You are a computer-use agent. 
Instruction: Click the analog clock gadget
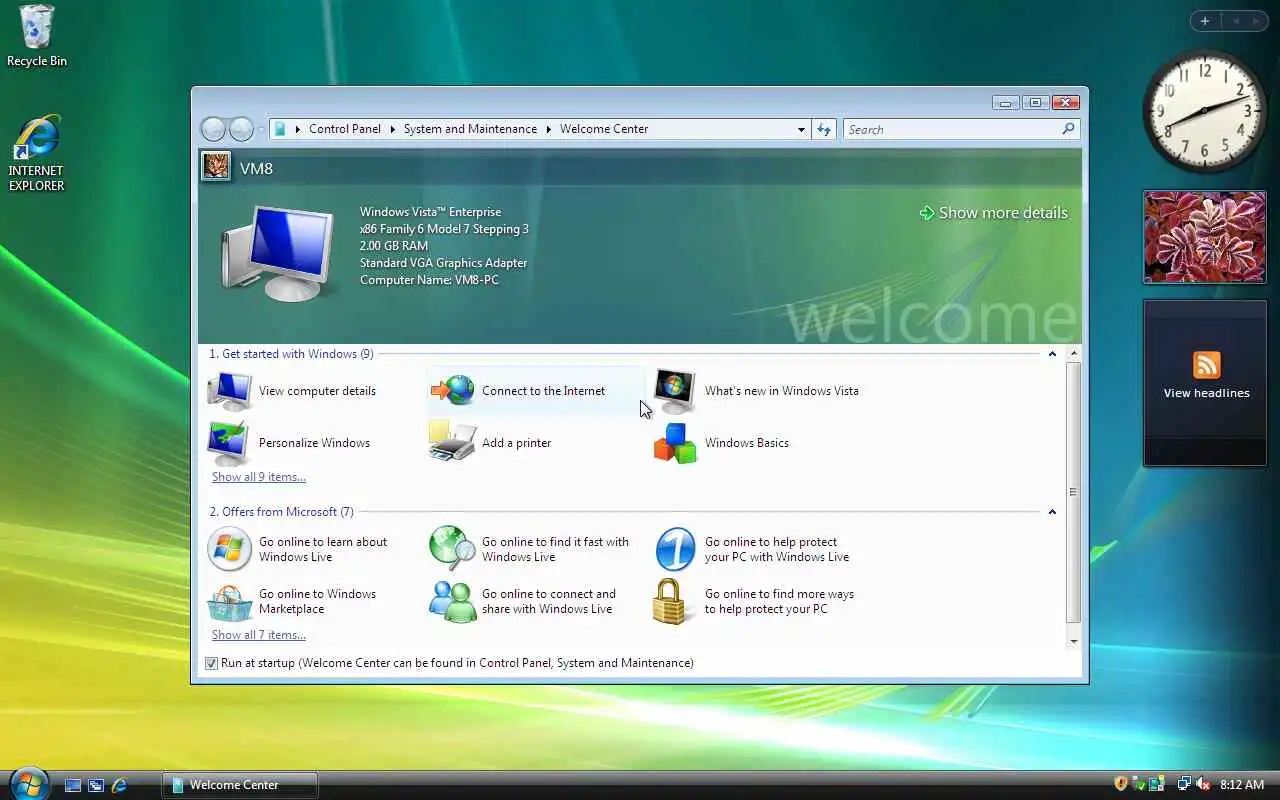point(1204,111)
